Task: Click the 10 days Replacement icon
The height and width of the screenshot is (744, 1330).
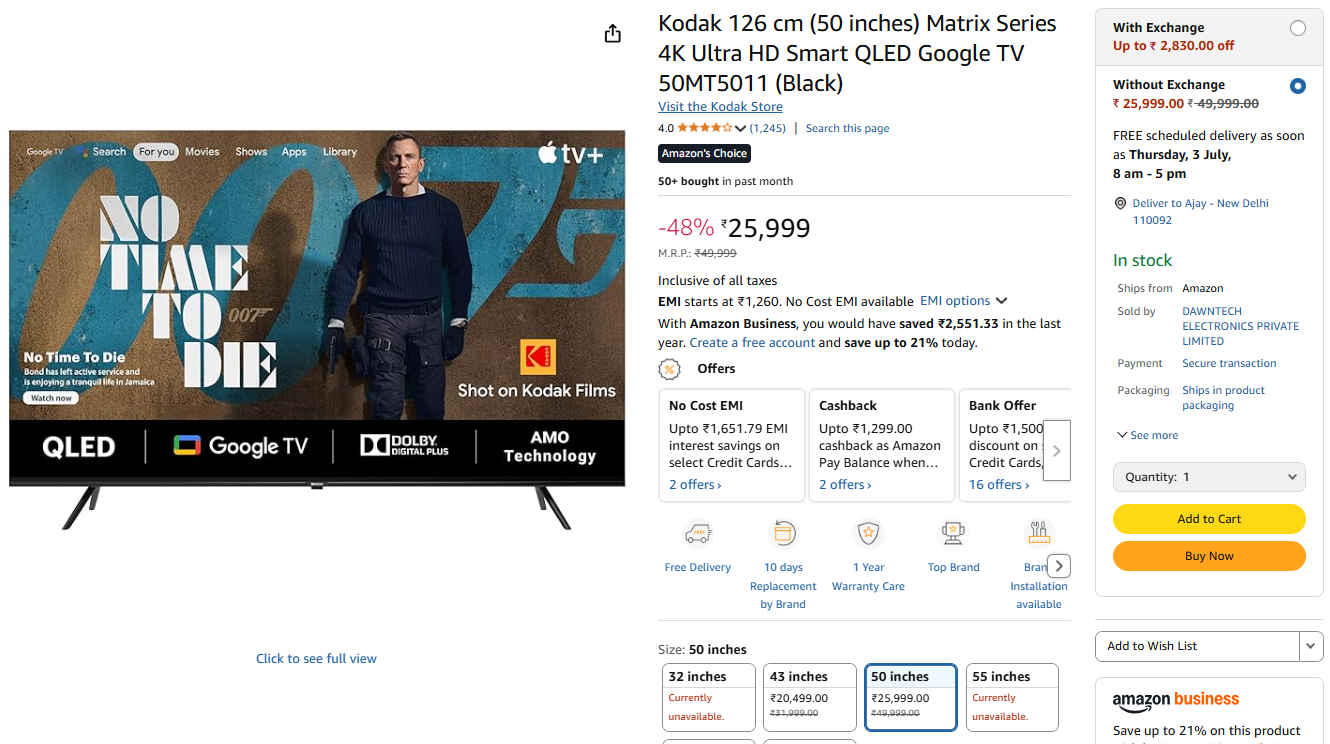Action: (783, 533)
